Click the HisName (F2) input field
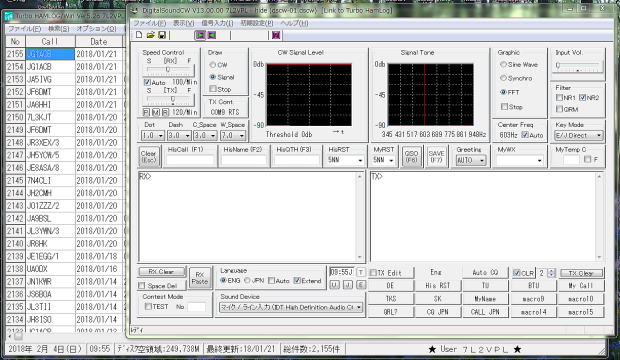 click(244, 160)
